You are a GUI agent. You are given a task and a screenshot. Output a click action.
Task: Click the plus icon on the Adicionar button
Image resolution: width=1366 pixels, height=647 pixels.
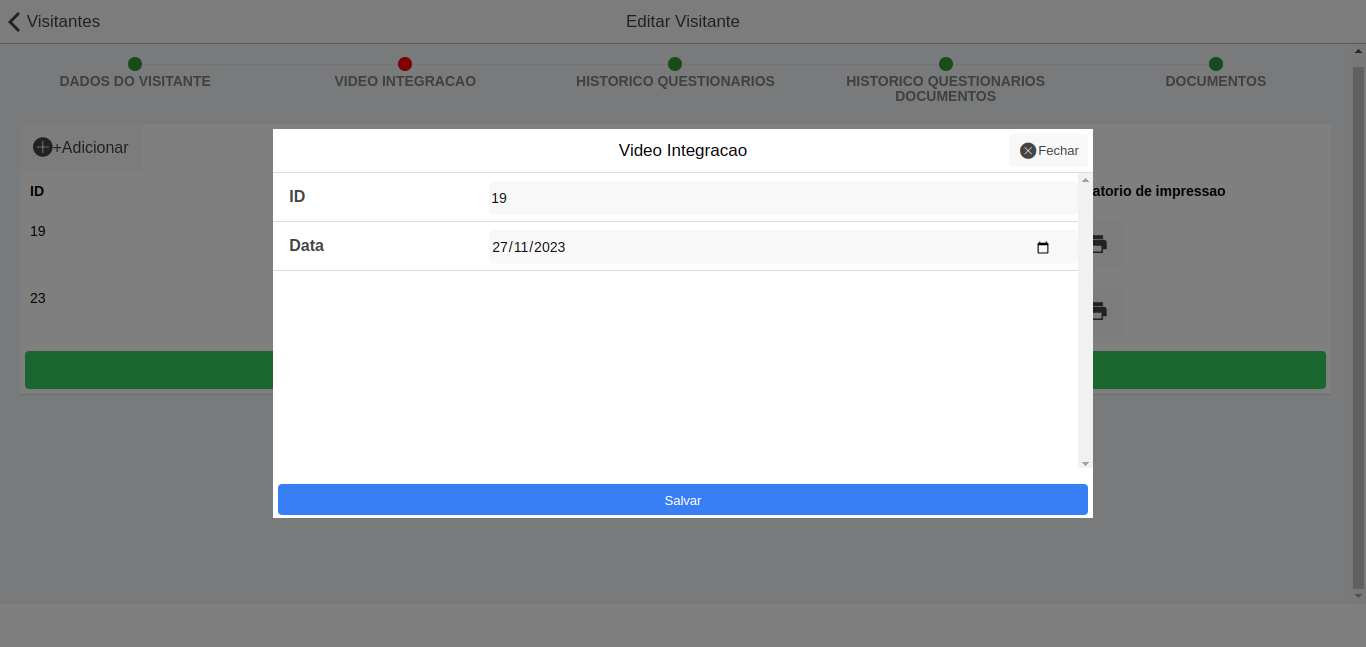[x=42, y=146]
